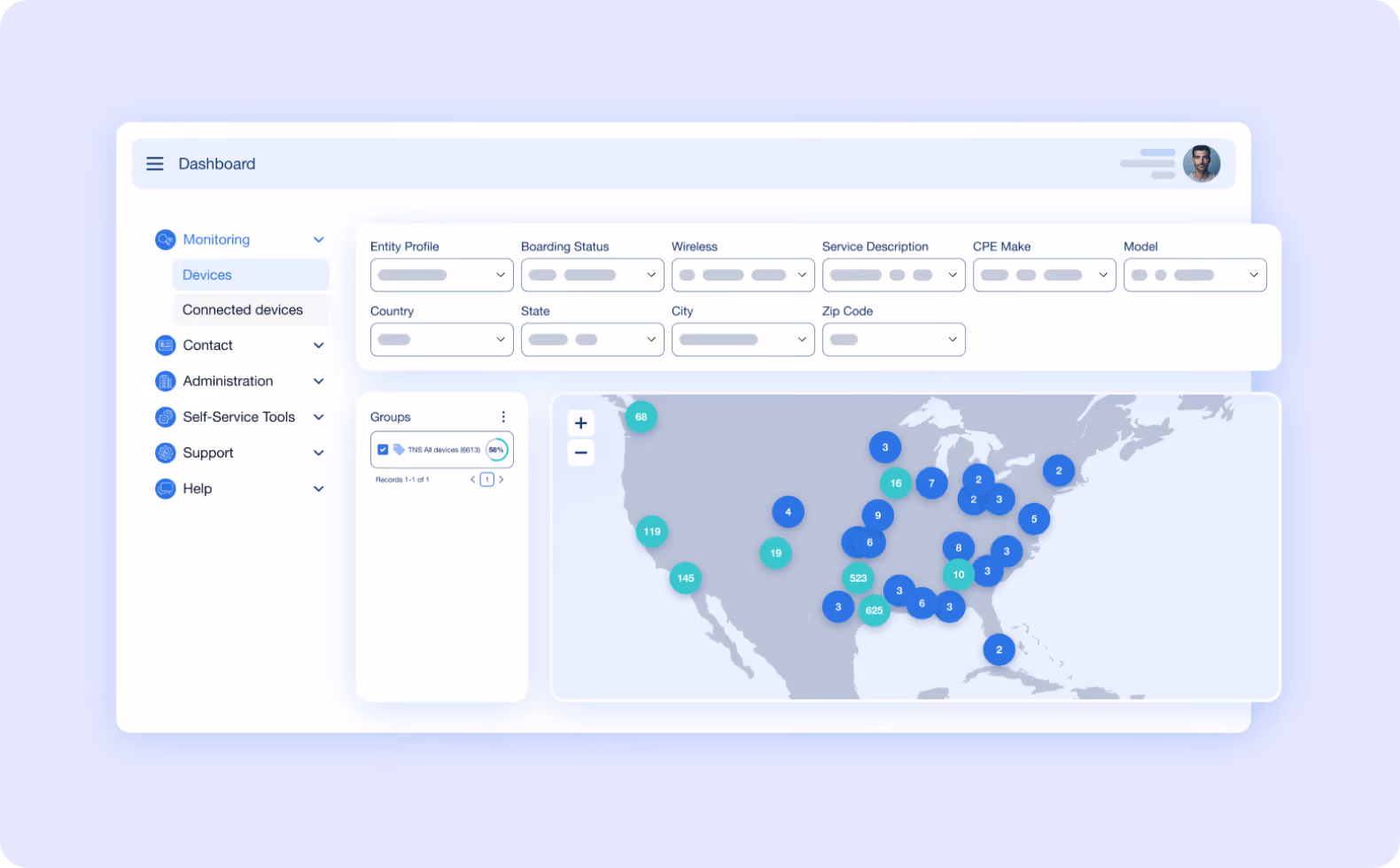Open the hamburger menu beside Dashboard
Viewport: 1400px width, 868px height.
coord(155,164)
